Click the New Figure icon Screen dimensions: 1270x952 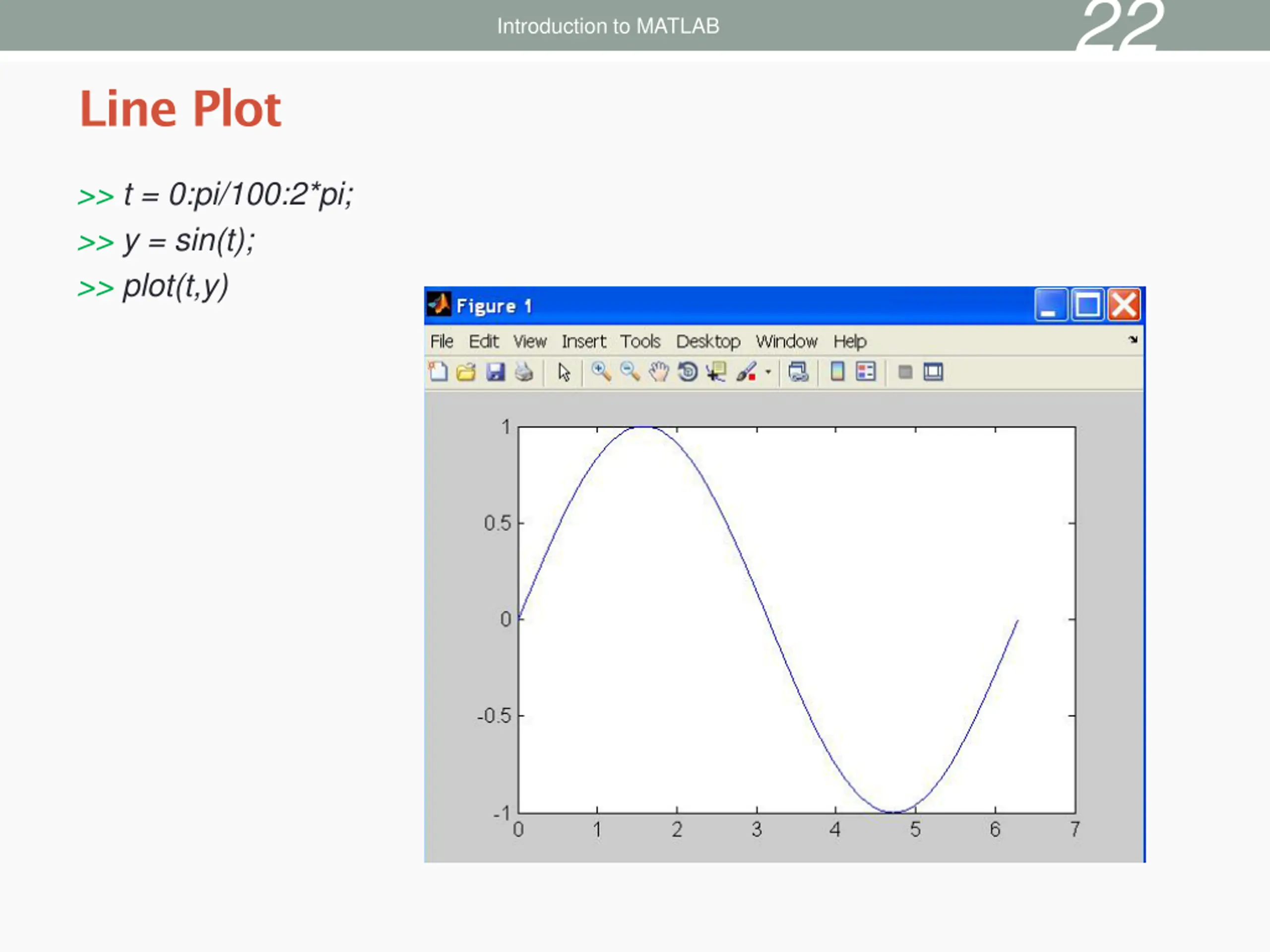click(x=438, y=372)
